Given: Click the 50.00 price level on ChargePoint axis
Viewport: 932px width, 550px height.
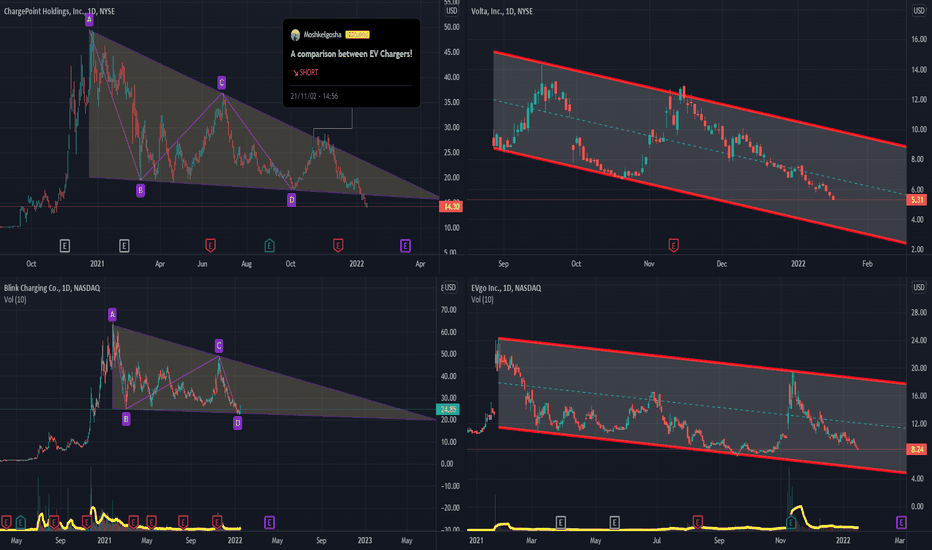Looking at the screenshot, I should (451, 27).
